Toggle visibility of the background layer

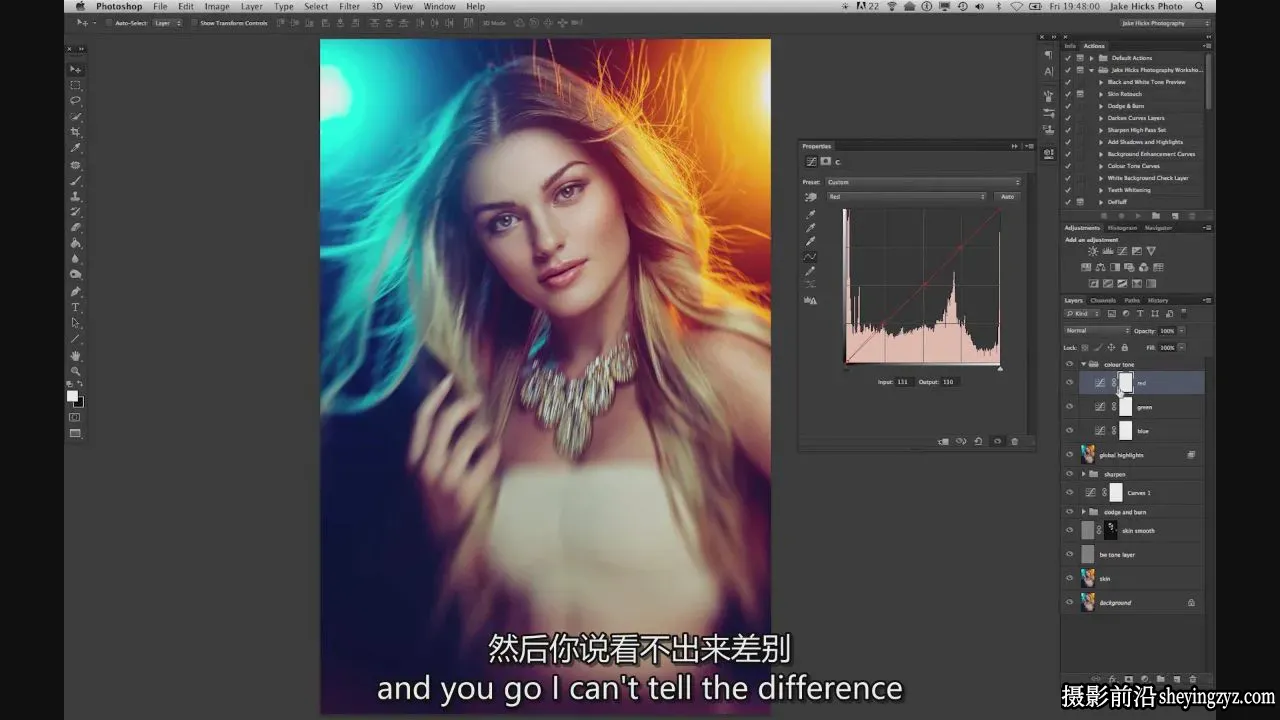click(1069, 603)
